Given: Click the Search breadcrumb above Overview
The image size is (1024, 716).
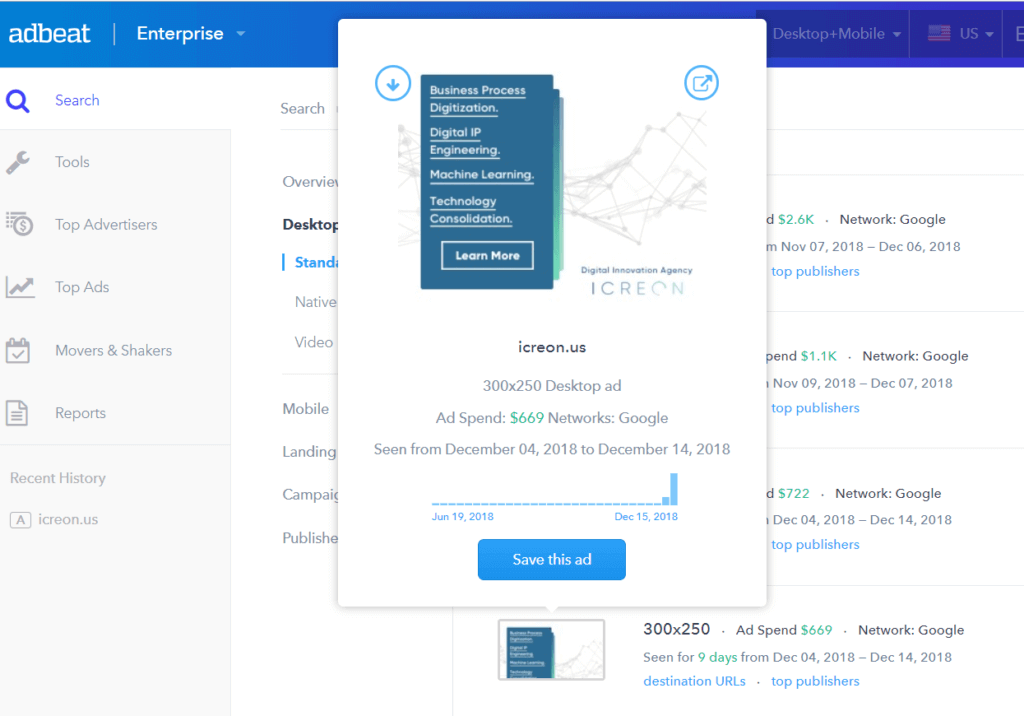Looking at the screenshot, I should [302, 108].
